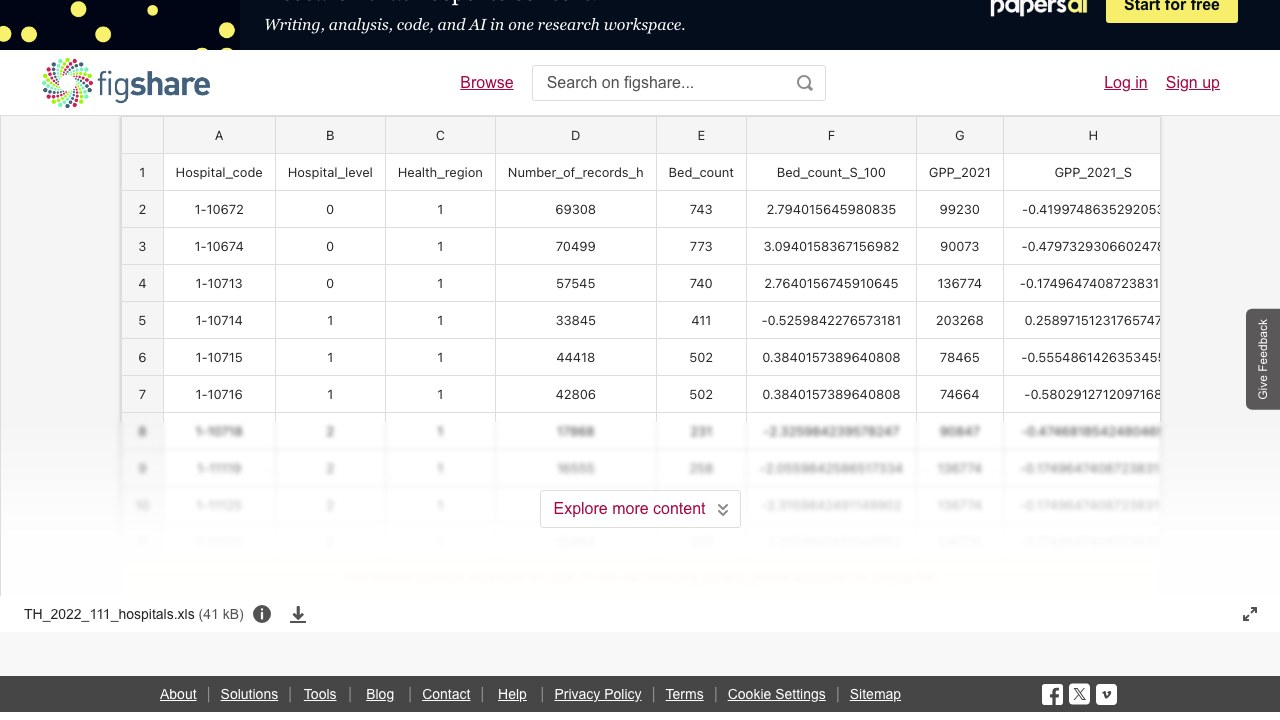Screen dimensions: 1280x720
Task: Click the Hospital_code header cell
Action: (219, 172)
